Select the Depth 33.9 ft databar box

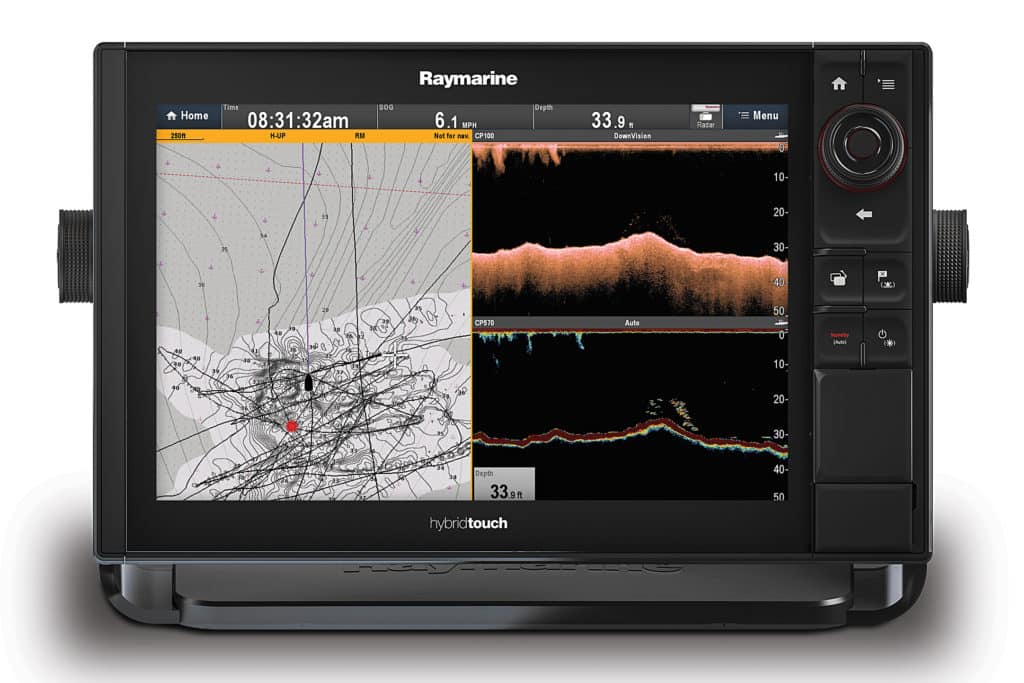(611, 117)
